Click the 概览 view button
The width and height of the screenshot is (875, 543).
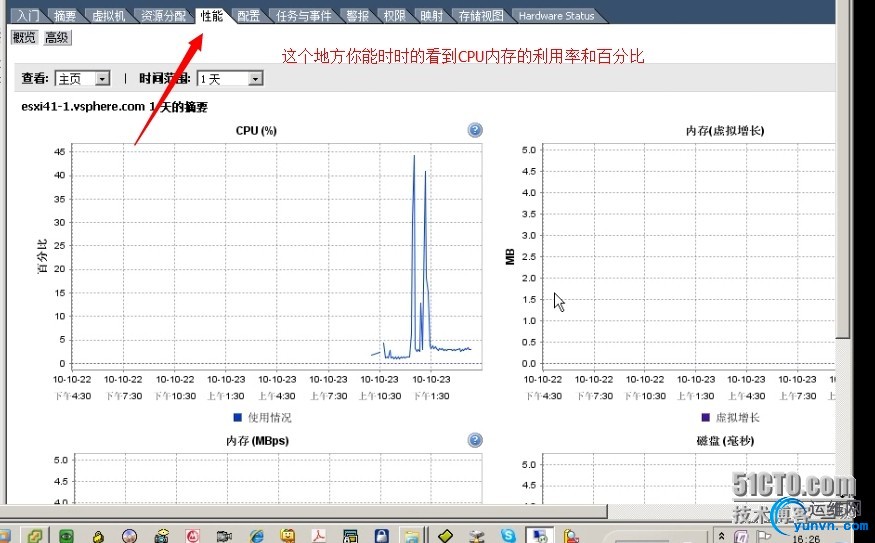[24, 37]
